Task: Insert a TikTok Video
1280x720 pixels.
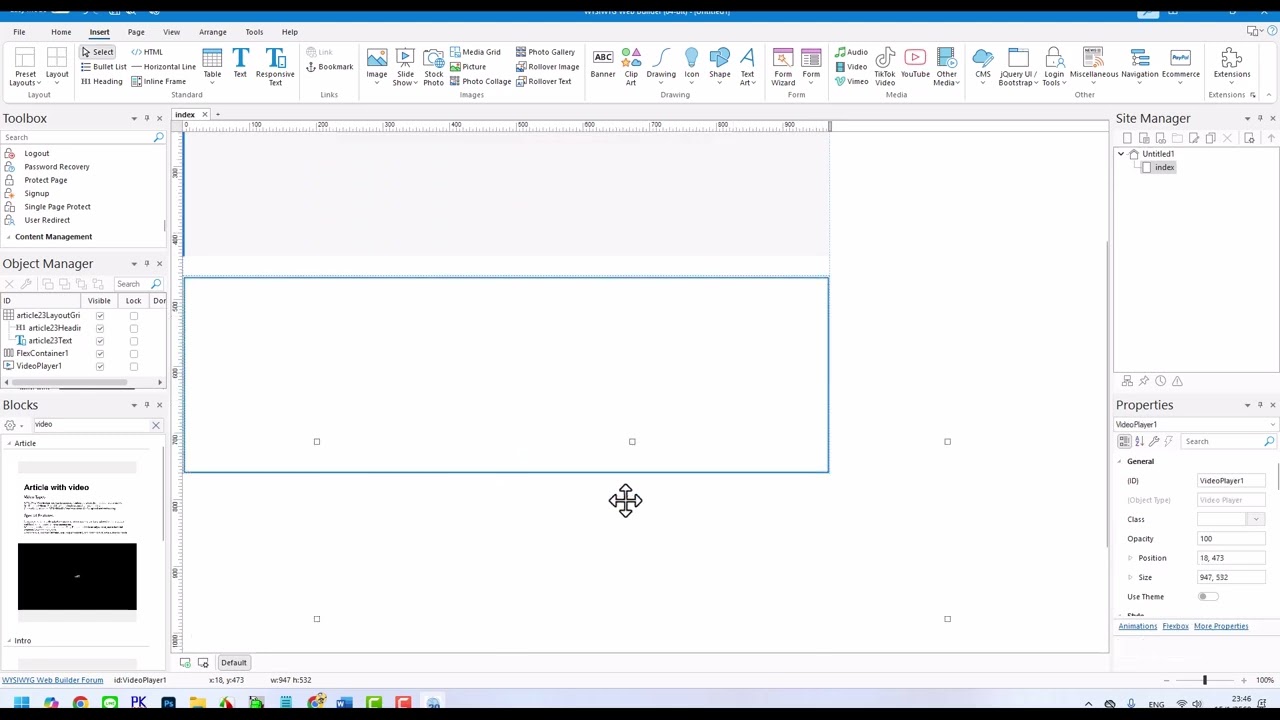Action: click(885, 68)
